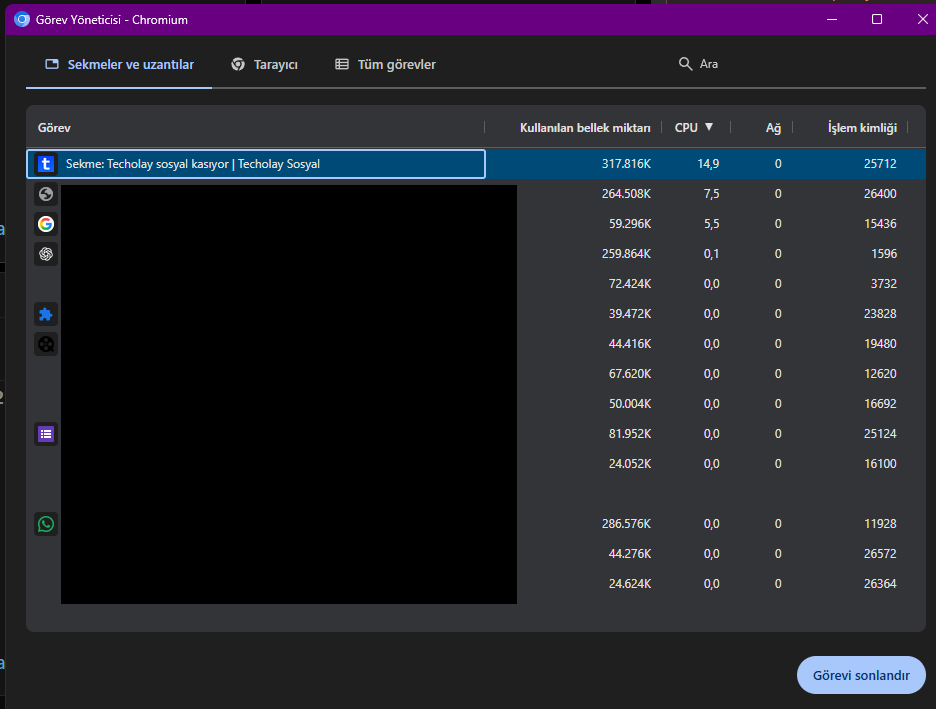Click the ChatGPT icon in the 259.864K row
Viewport: 936px width, 709px height.
tap(46, 254)
